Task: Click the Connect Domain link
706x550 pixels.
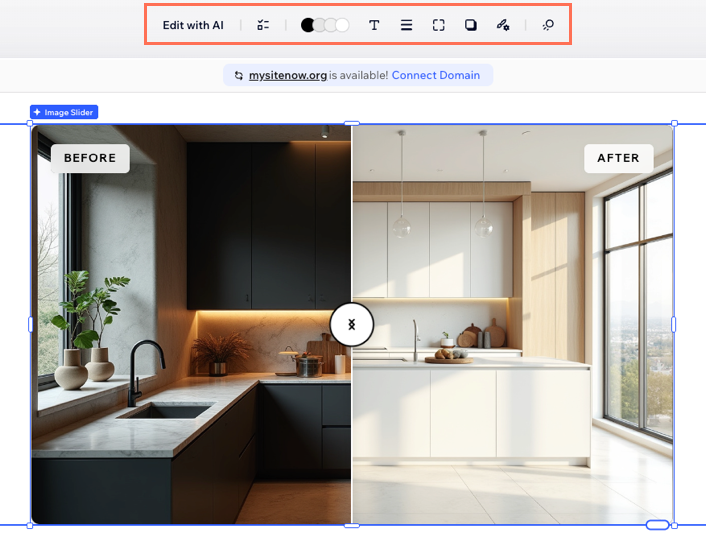Action: tap(435, 75)
